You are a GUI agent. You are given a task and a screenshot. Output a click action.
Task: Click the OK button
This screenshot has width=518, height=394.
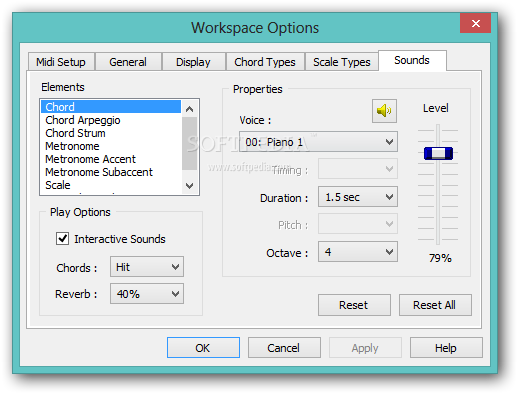click(203, 348)
